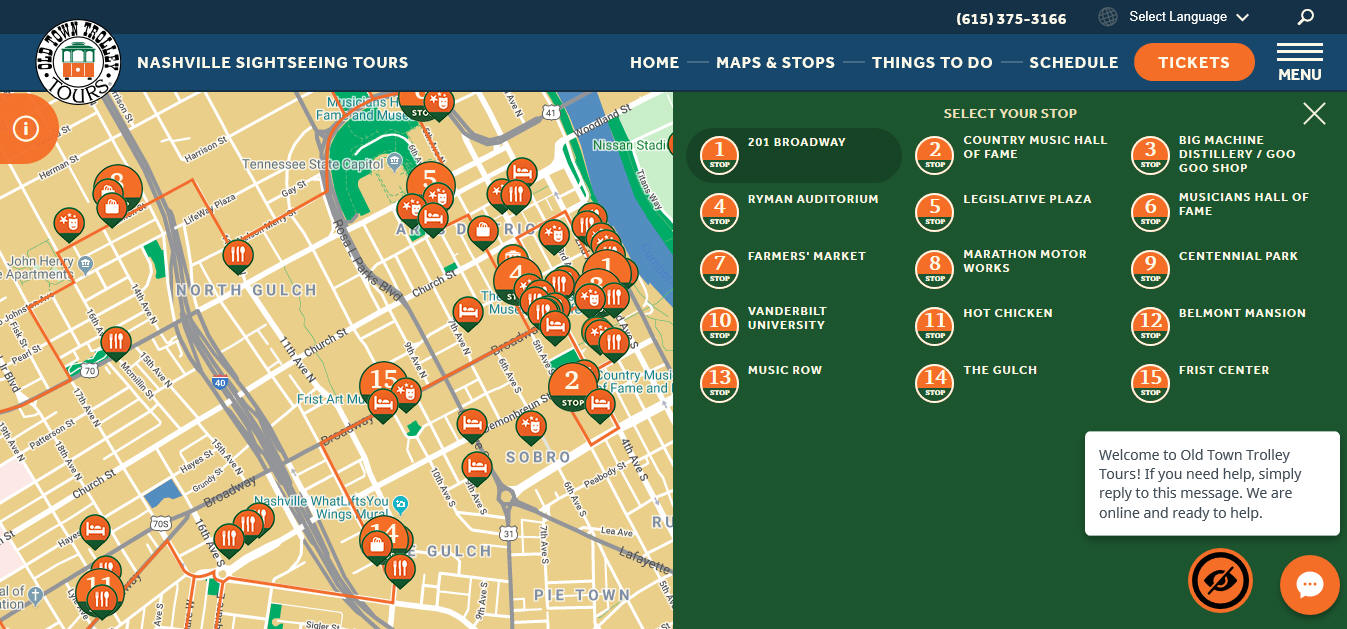The width and height of the screenshot is (1347, 629).
Task: Select stop 5 icon Legislative Plaza
Action: (x=935, y=212)
